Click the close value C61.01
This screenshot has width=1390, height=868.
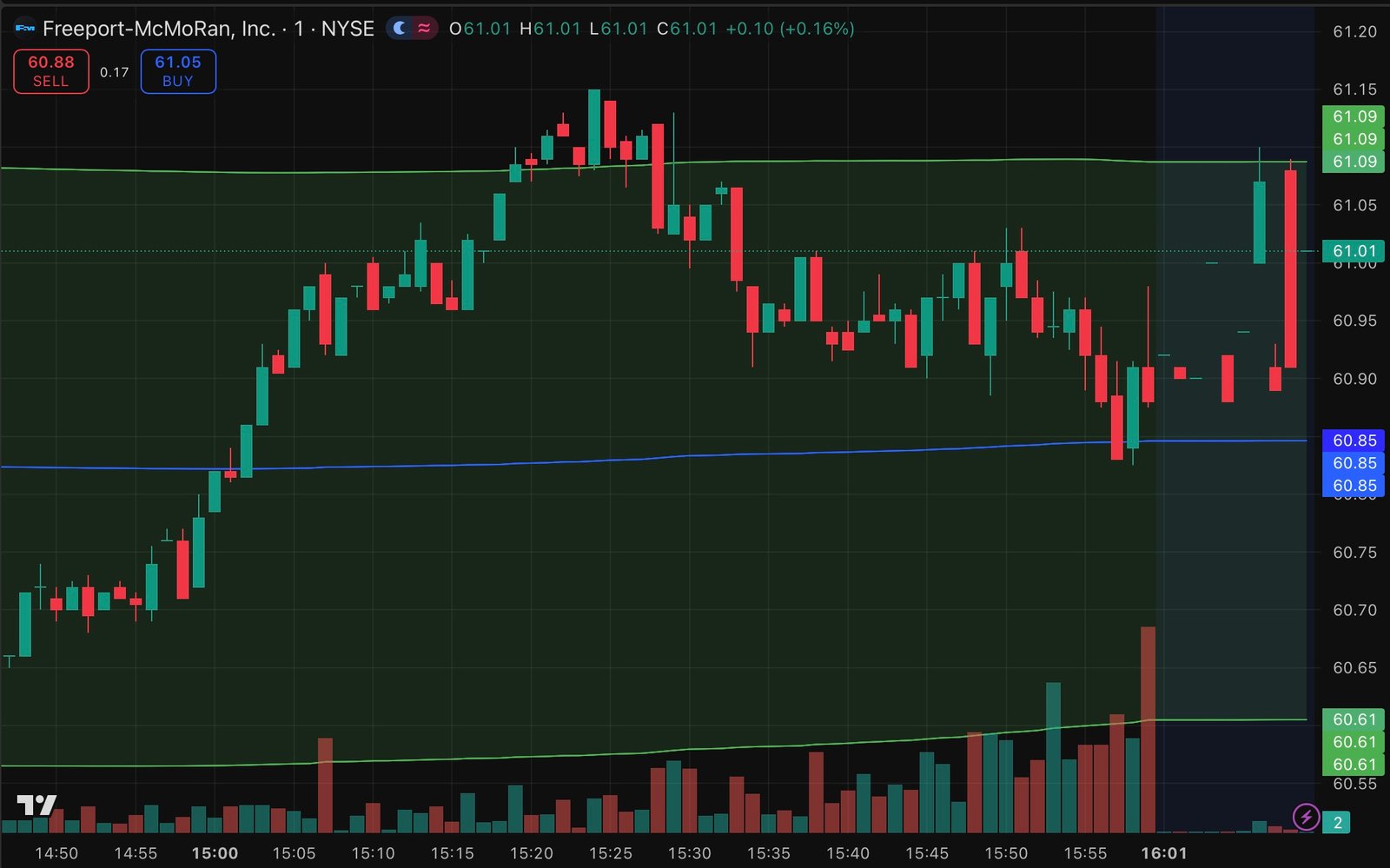coord(687,29)
